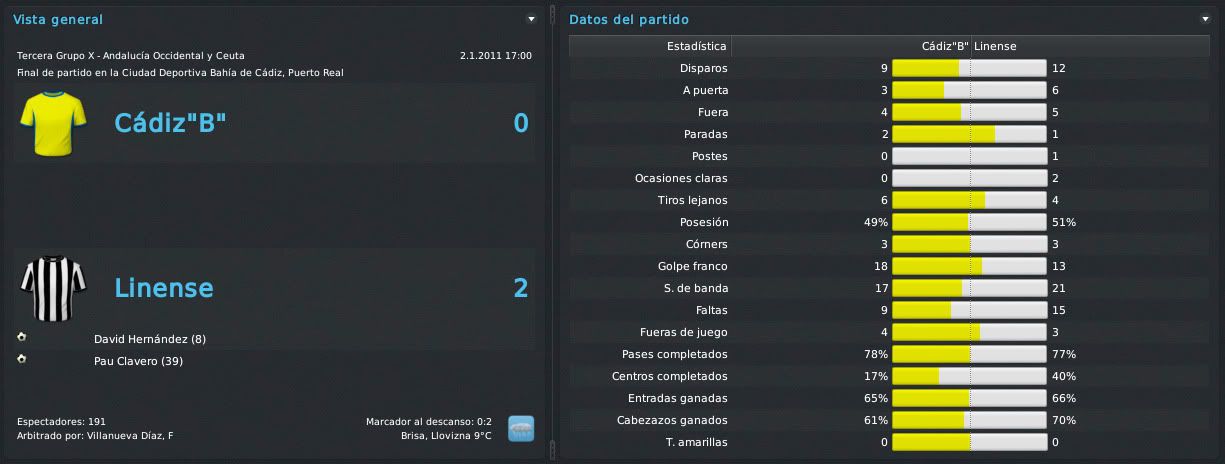
Task: Click the Posesión percentage bar
Action: click(969, 222)
